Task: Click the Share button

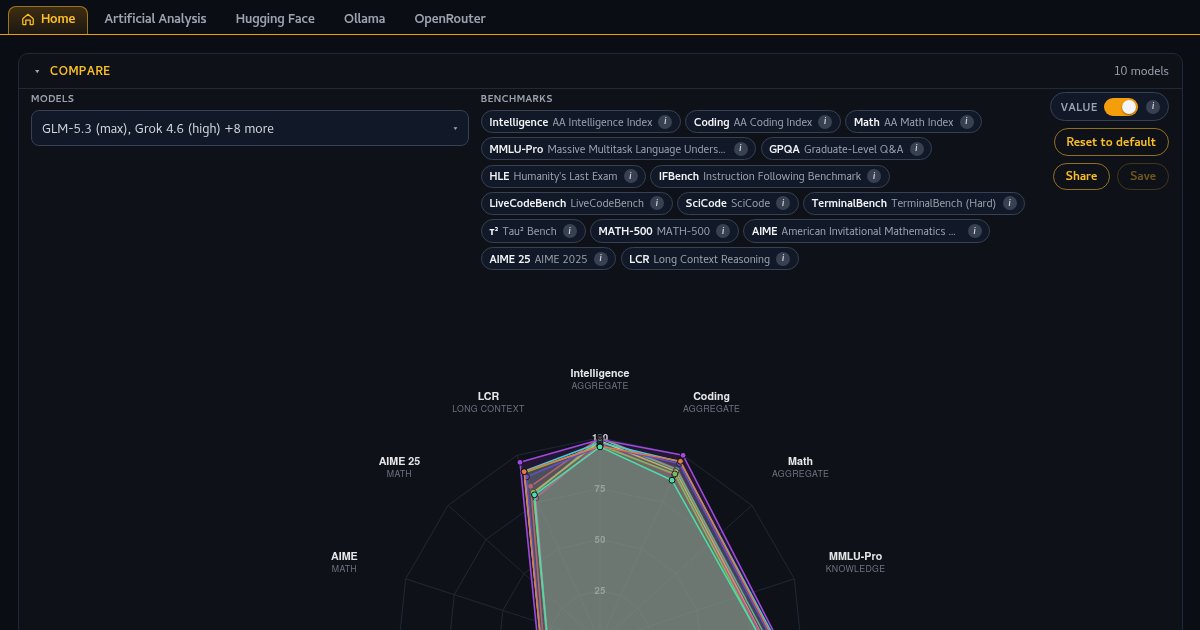Action: pos(1081,176)
